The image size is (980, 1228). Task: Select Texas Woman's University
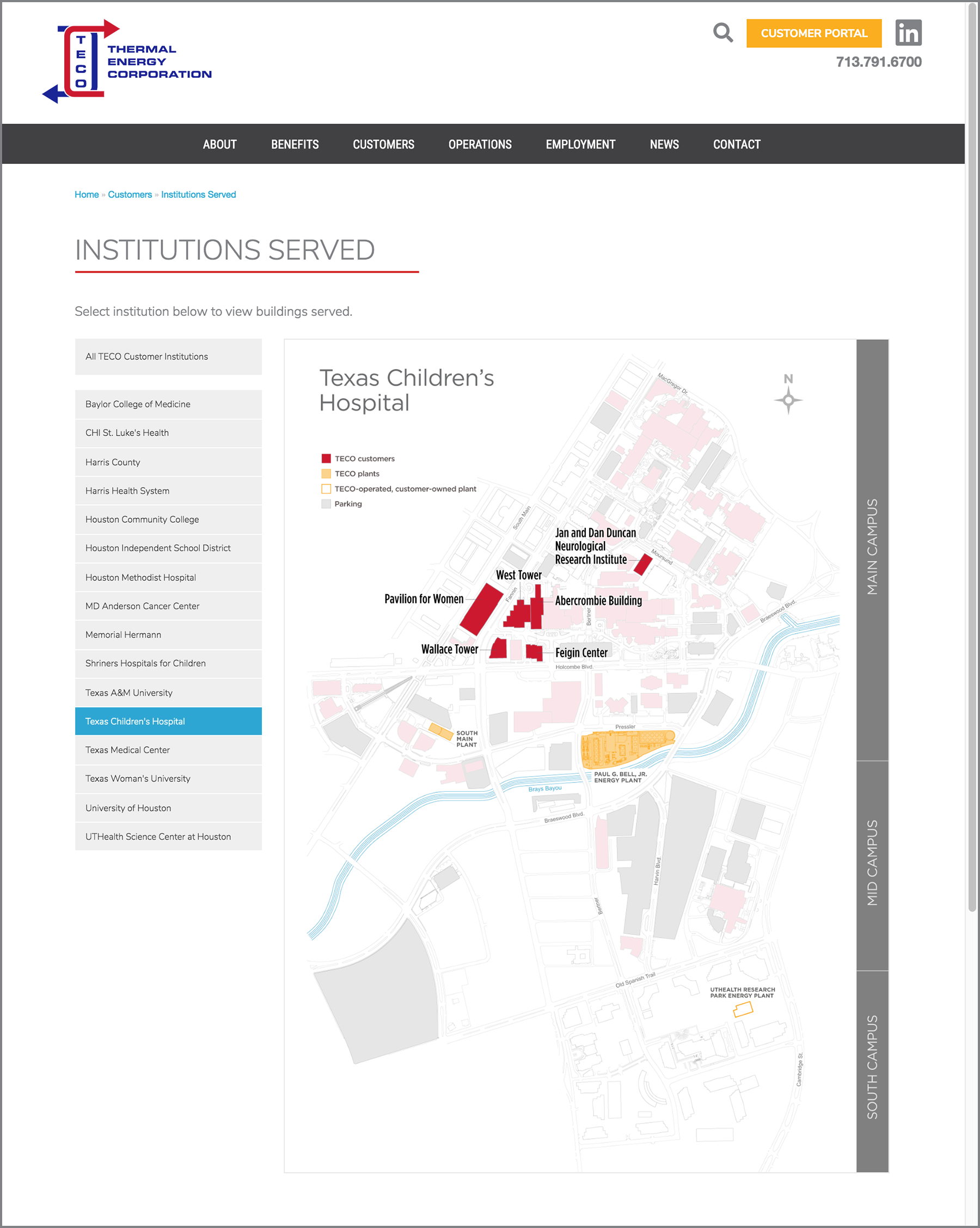click(x=168, y=779)
